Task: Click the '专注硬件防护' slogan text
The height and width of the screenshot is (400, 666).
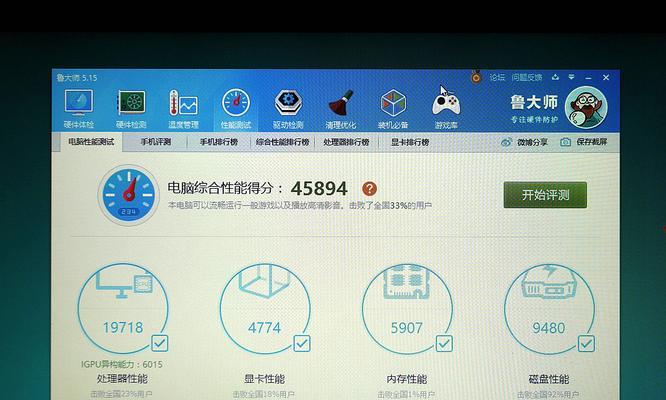Action: pyautogui.click(x=534, y=120)
